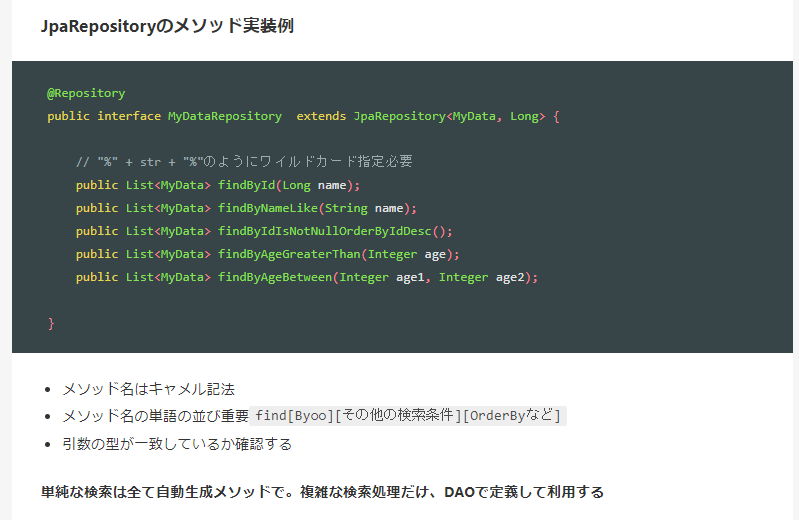Click the extends keyword in code
Screen dimensions: 799x520
321,116
